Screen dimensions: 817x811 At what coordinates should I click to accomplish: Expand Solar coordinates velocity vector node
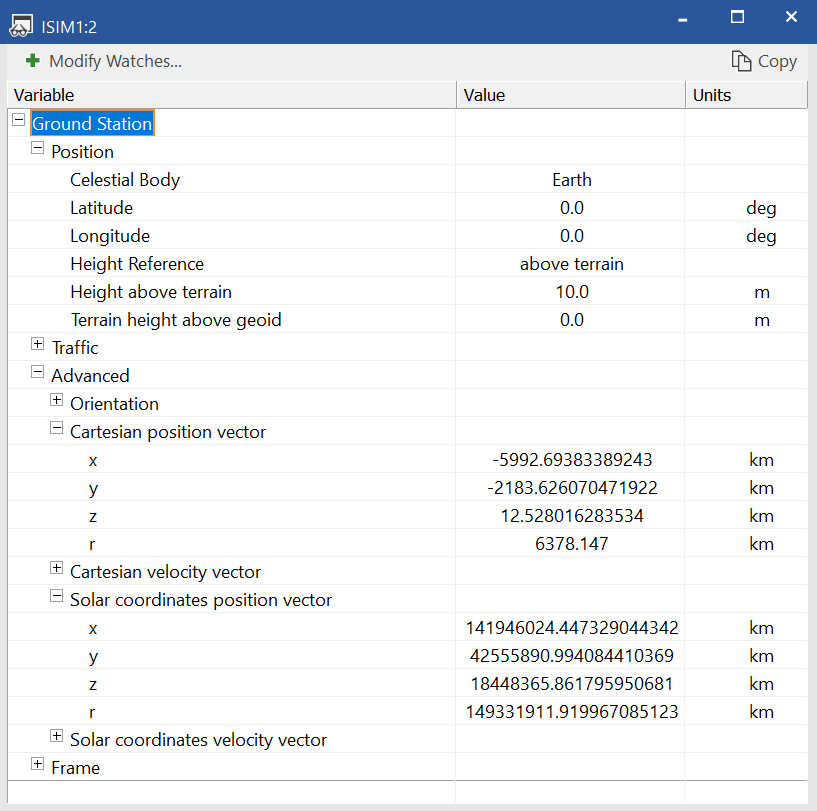tap(57, 736)
